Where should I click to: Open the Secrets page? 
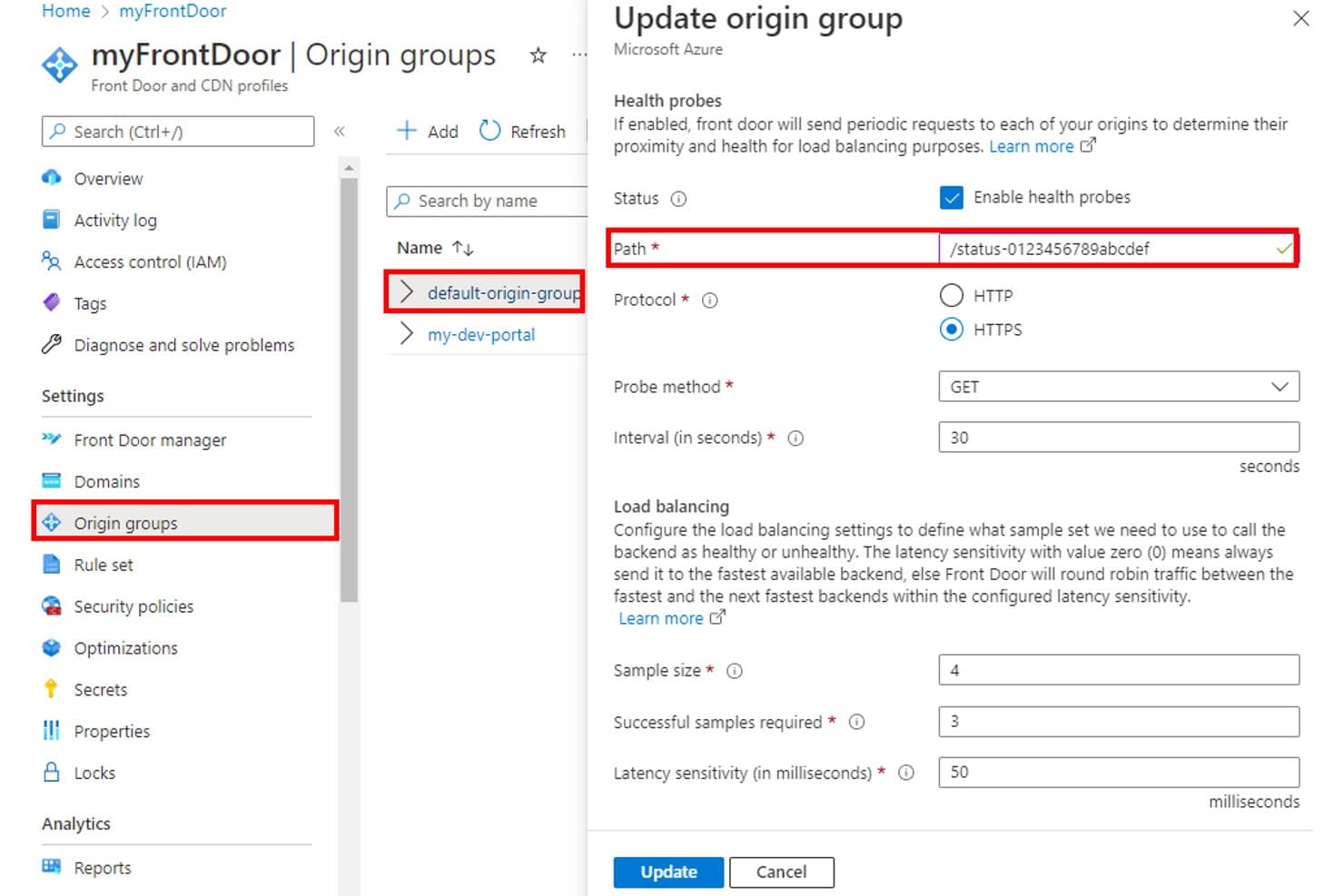(100, 690)
